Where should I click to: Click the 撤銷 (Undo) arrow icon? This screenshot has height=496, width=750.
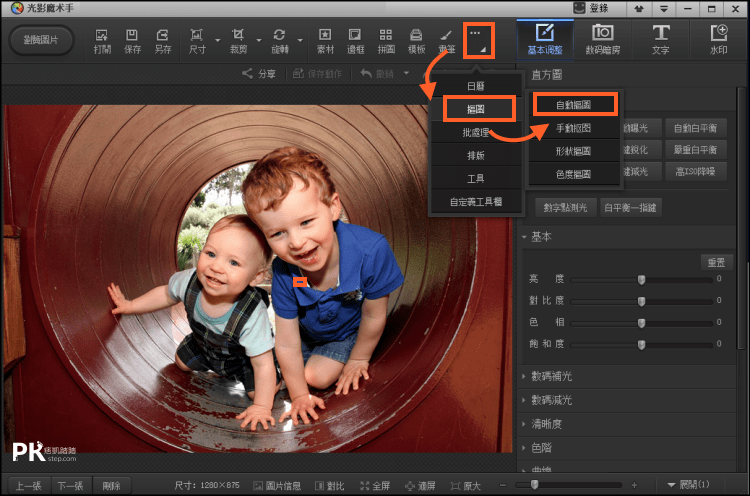click(x=366, y=74)
